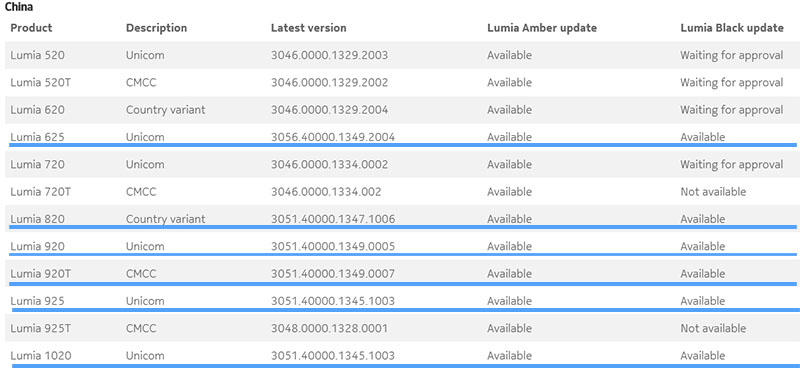The width and height of the screenshot is (800, 376).
Task: Select Lumia 925 version 3051.40000.1345.1003
Action: click(333, 301)
